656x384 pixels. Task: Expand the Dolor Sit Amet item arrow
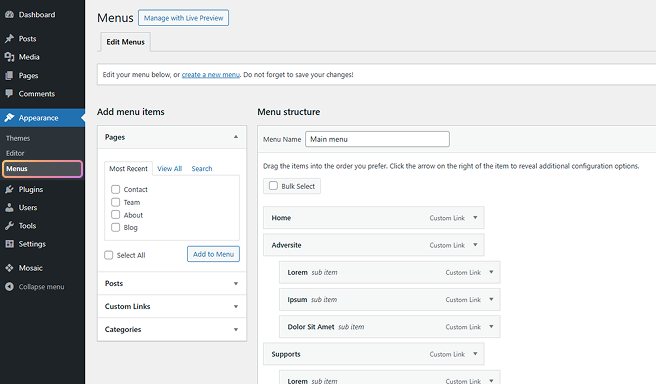pos(491,327)
